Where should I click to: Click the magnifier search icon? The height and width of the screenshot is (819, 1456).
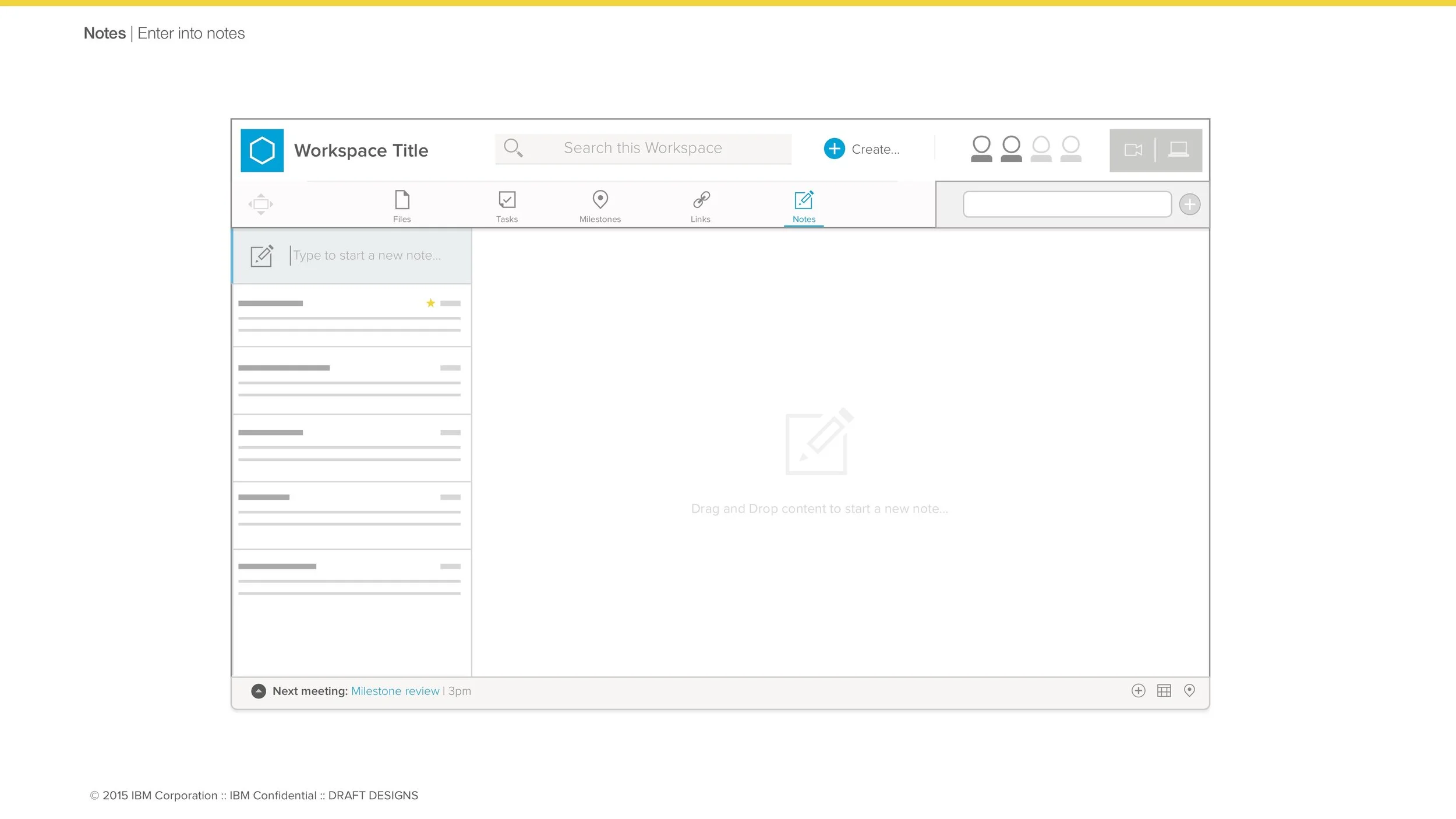513,148
